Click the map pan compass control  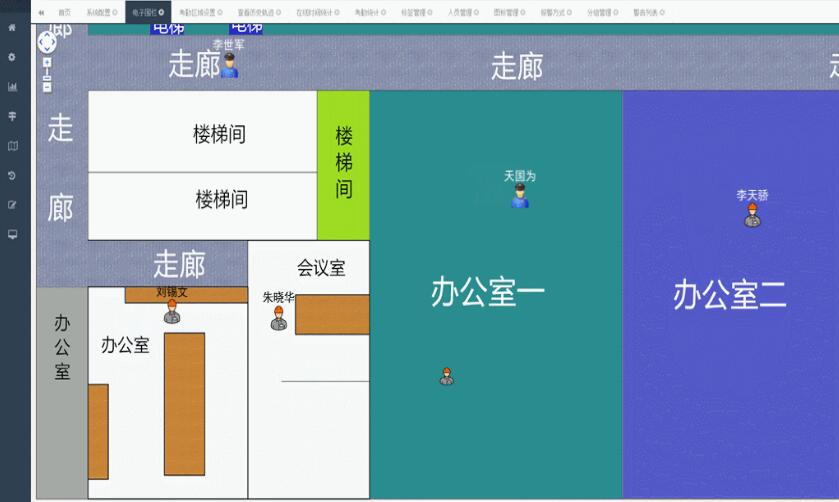click(x=47, y=42)
